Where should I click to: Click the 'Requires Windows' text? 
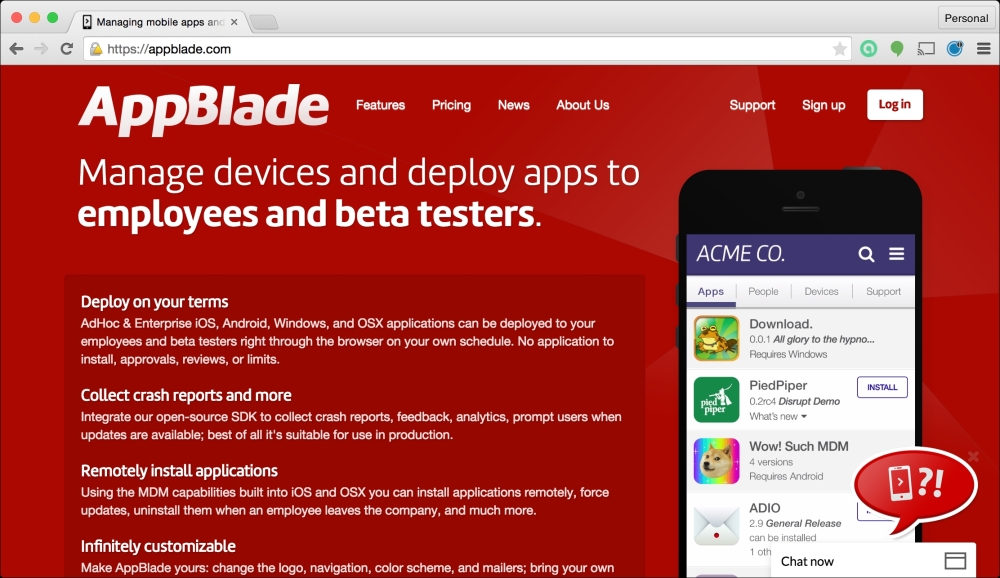coord(788,355)
